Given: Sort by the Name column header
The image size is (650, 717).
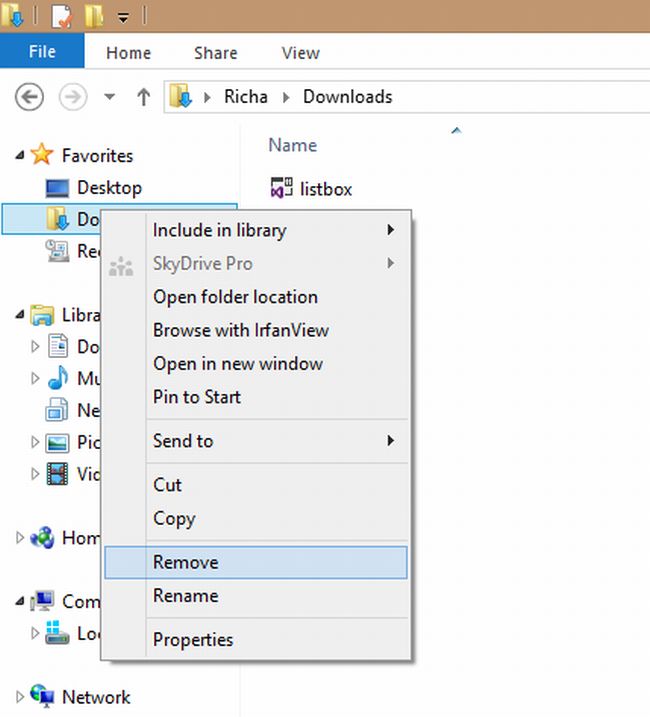Looking at the screenshot, I should [x=293, y=145].
